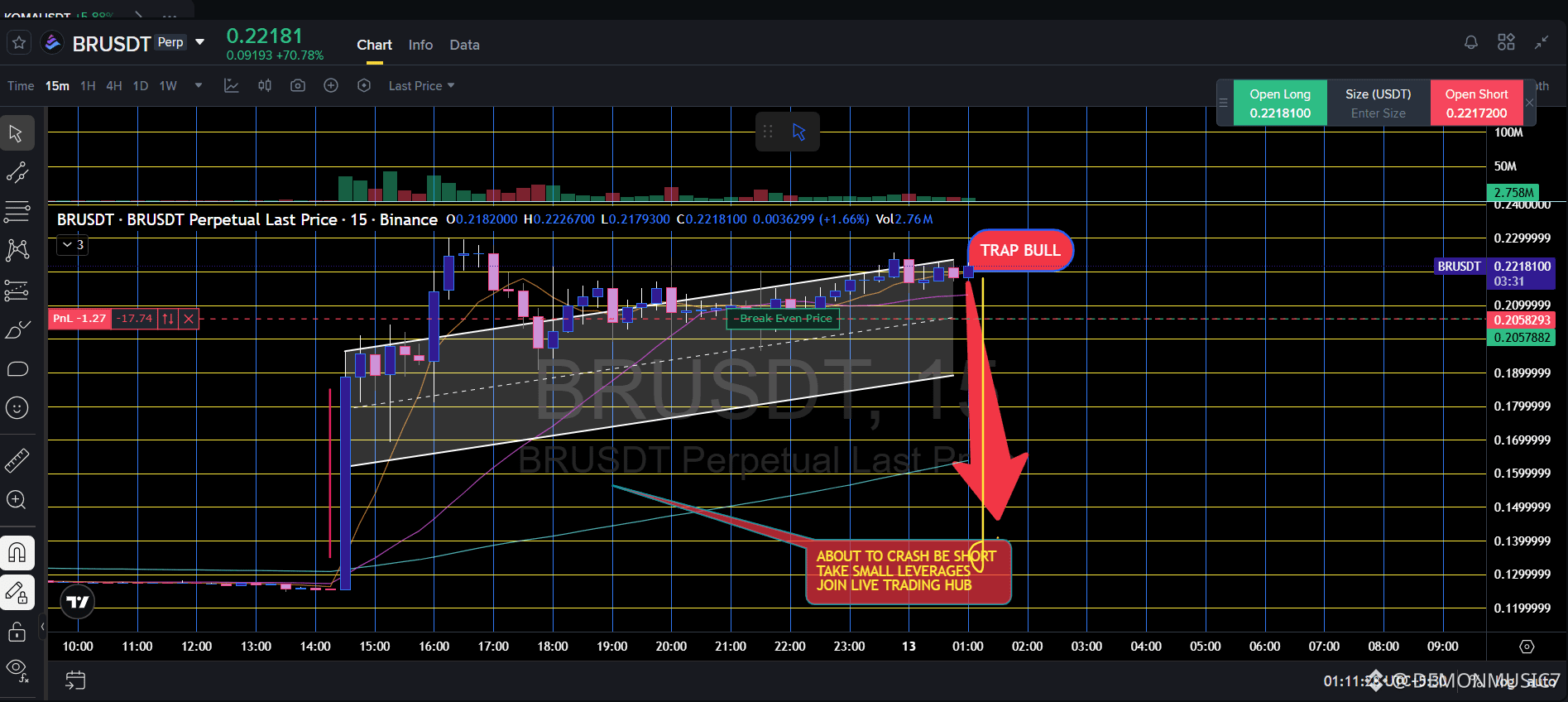The height and width of the screenshot is (702, 1568).
Task: Click the Break Even Price label
Action: [x=783, y=319]
